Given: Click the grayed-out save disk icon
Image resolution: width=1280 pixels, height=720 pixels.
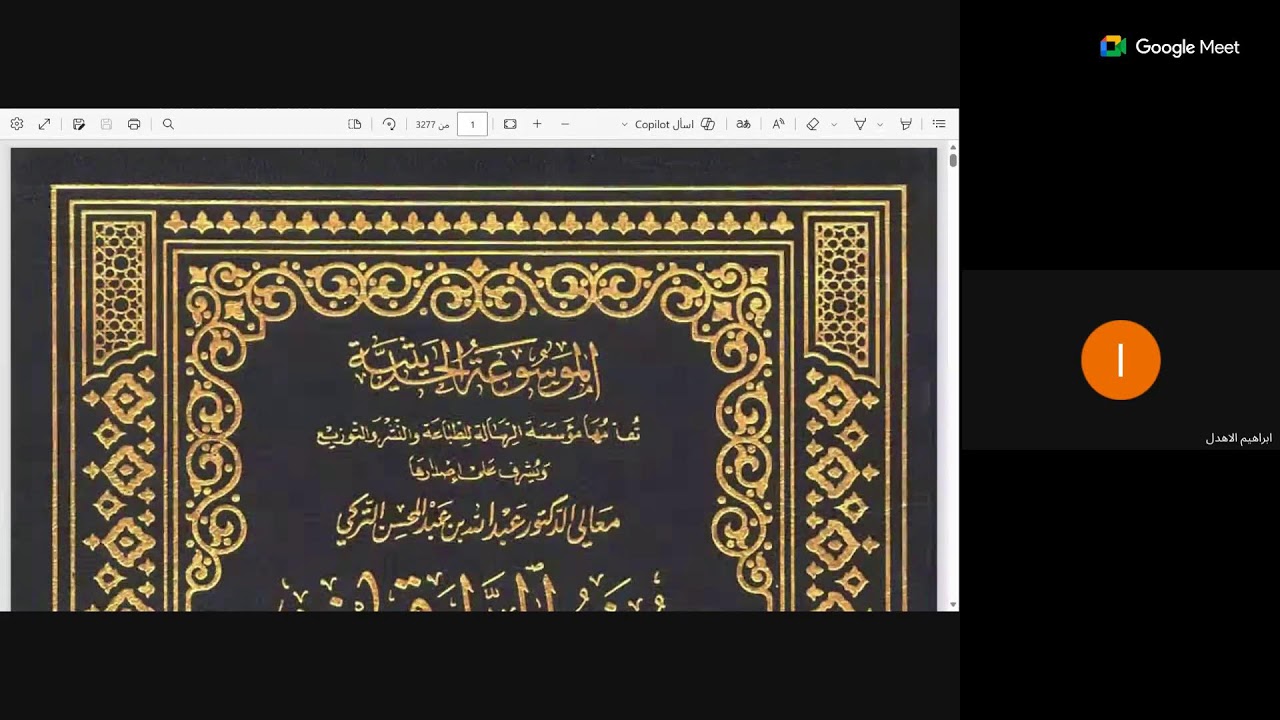Looking at the screenshot, I should (106, 124).
